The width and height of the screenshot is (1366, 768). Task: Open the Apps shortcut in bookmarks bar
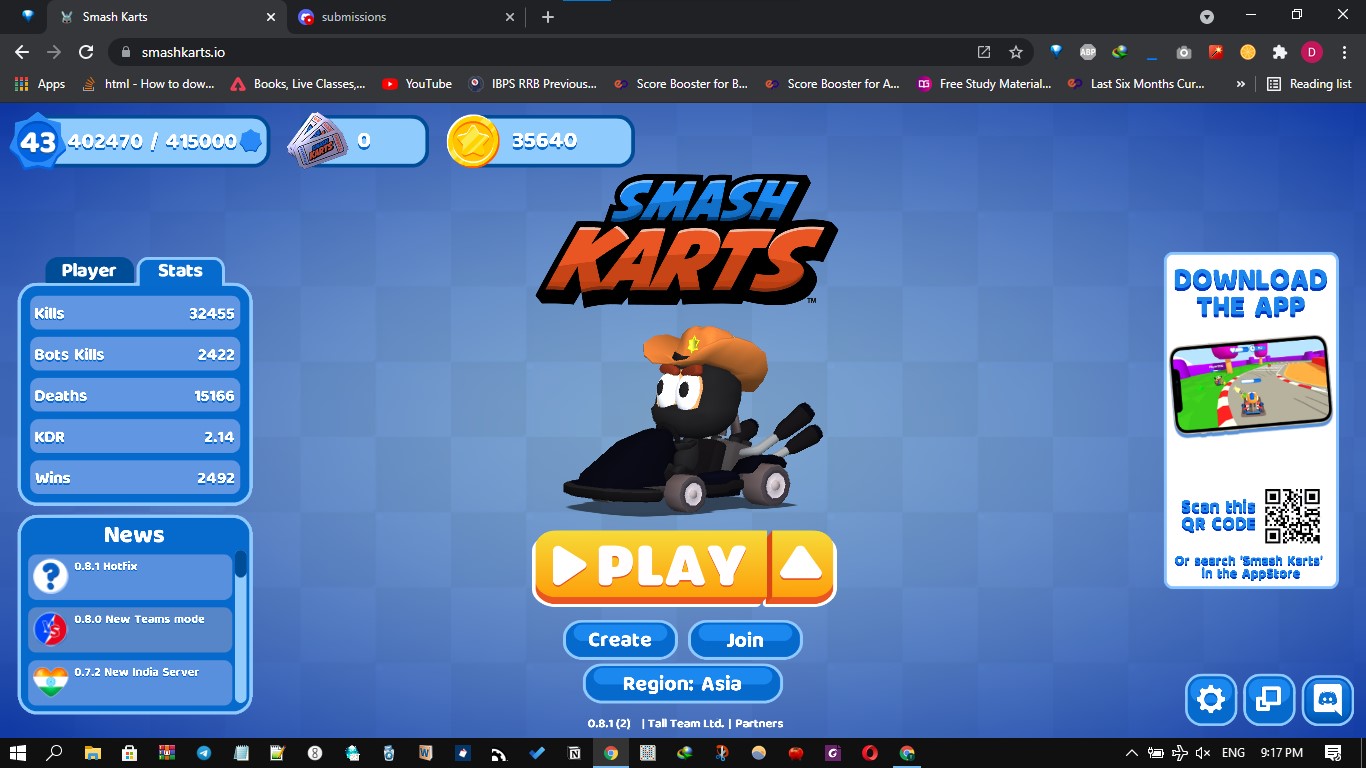coord(40,84)
